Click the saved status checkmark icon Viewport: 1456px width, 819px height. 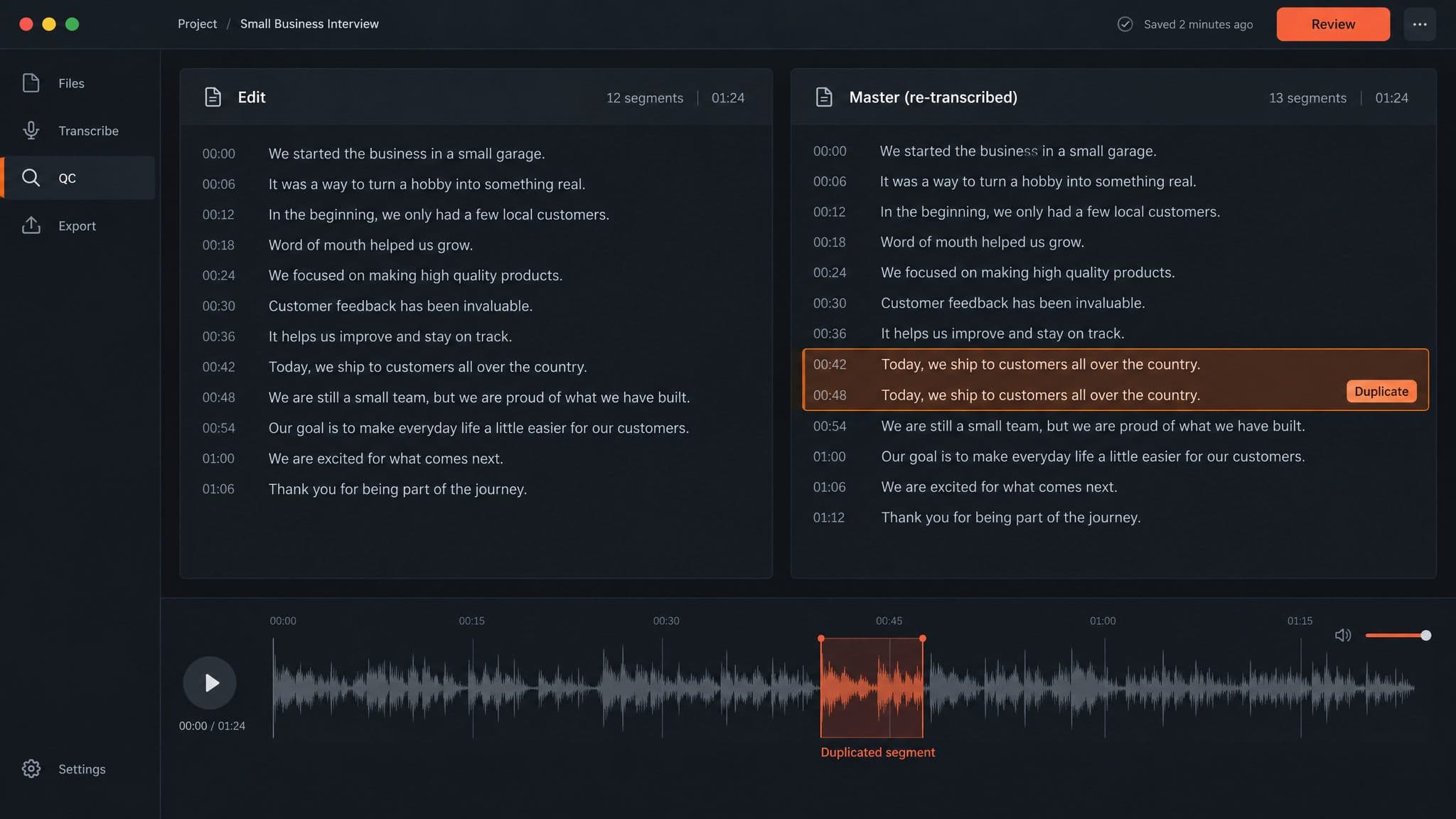1125,24
